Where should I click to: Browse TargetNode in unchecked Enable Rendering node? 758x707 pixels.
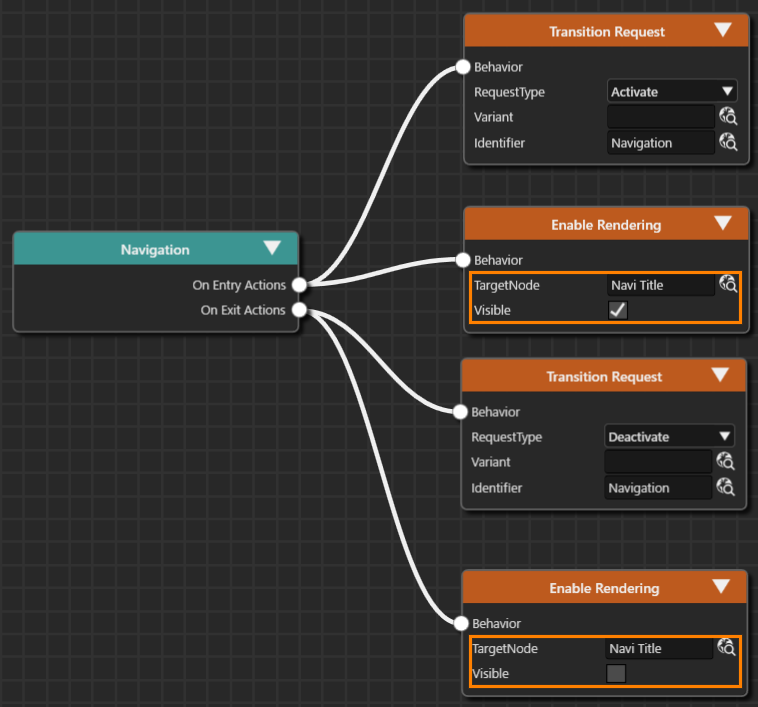(726, 647)
